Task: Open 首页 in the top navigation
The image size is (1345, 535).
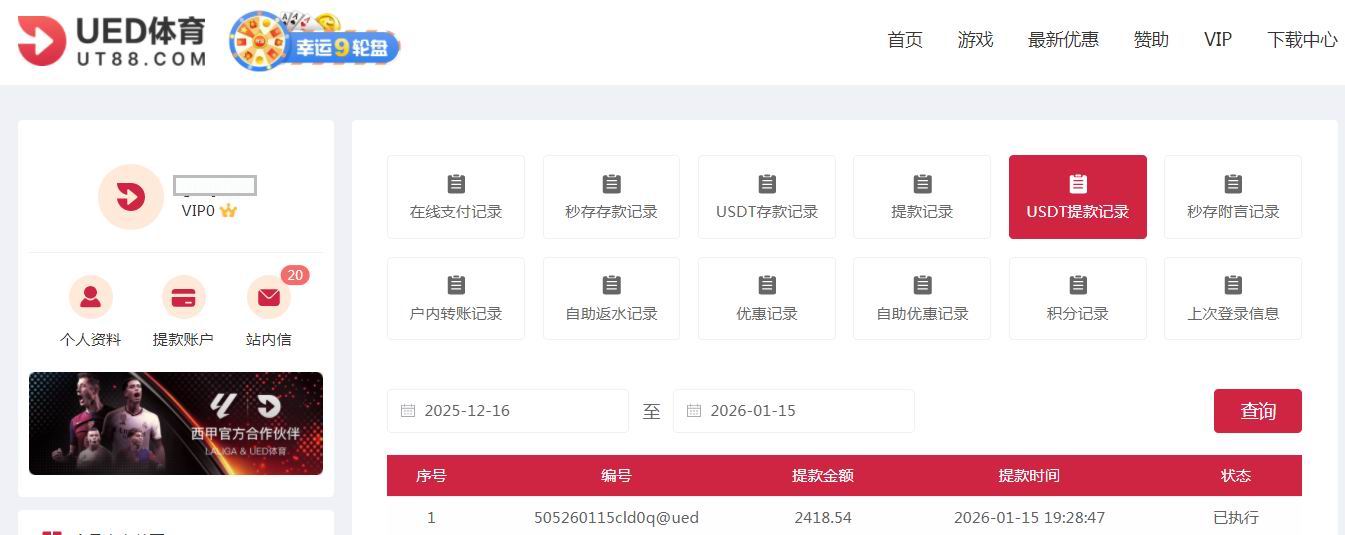Action: click(x=905, y=40)
